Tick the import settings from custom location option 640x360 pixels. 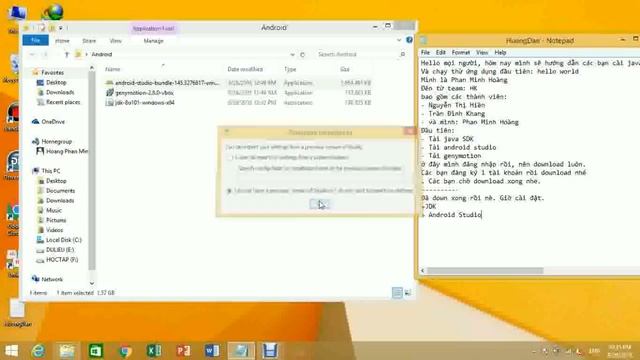tap(229, 158)
